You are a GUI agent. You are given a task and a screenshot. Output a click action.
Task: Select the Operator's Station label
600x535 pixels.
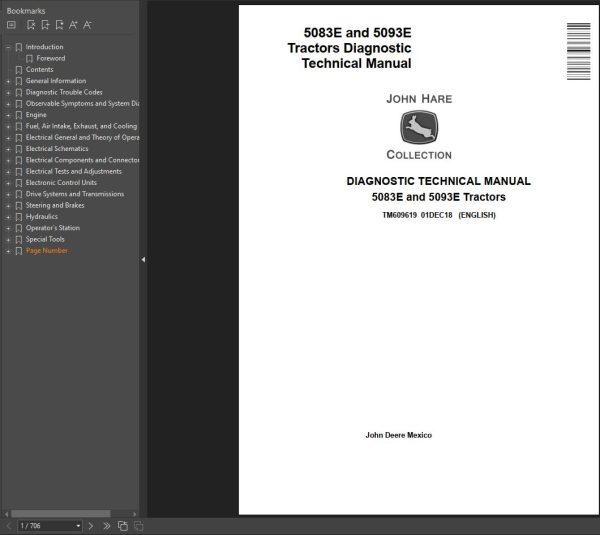pos(53,228)
